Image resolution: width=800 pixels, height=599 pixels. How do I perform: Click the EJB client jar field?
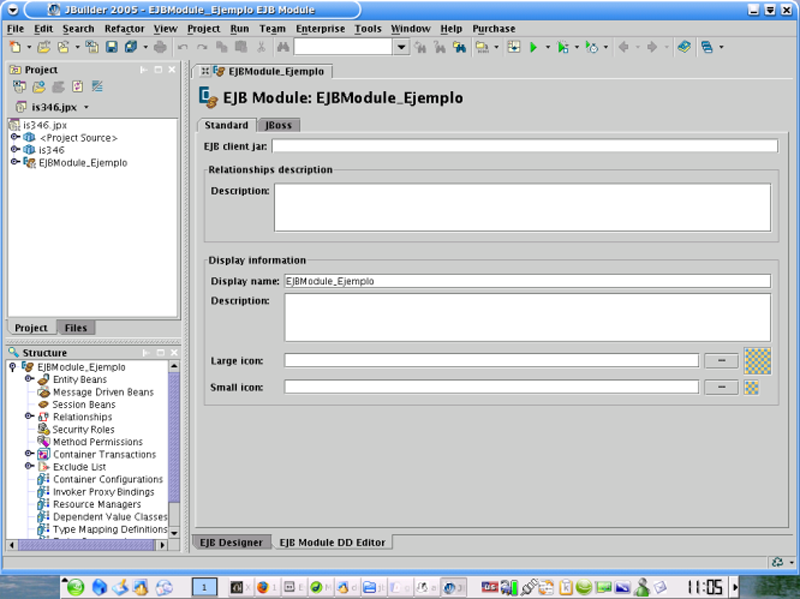click(523, 146)
